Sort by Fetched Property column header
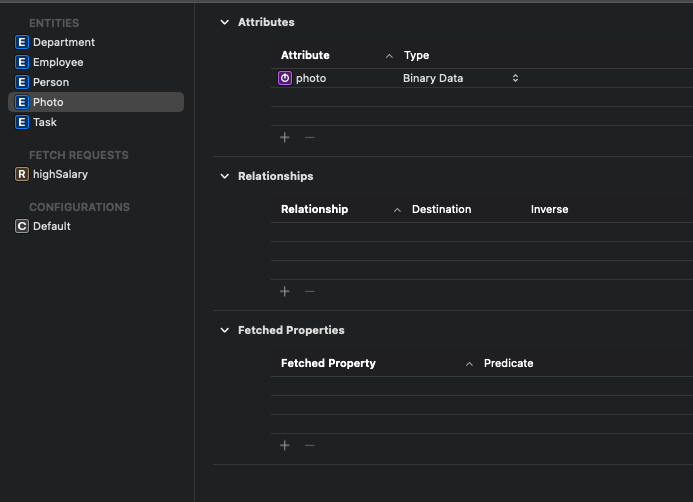693x502 pixels. (328, 363)
